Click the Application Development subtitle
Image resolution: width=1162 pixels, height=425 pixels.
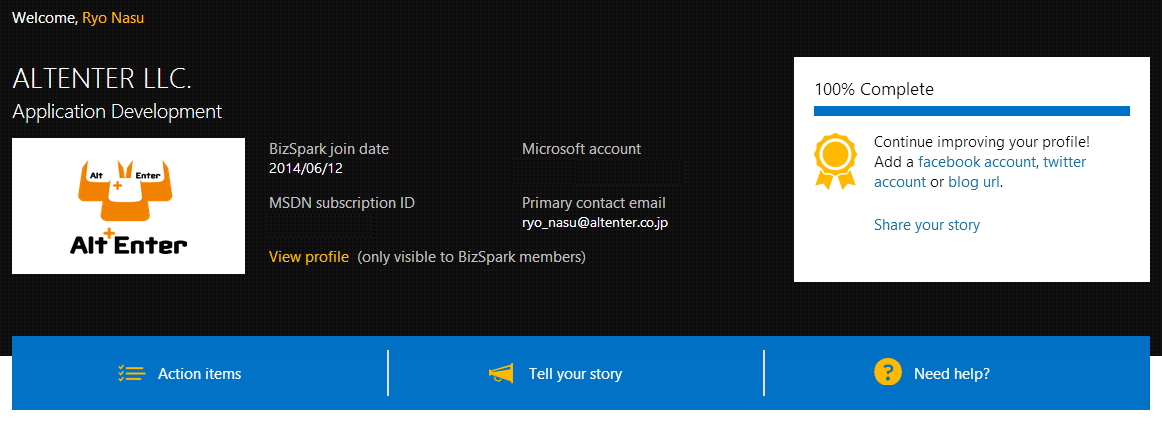(117, 112)
